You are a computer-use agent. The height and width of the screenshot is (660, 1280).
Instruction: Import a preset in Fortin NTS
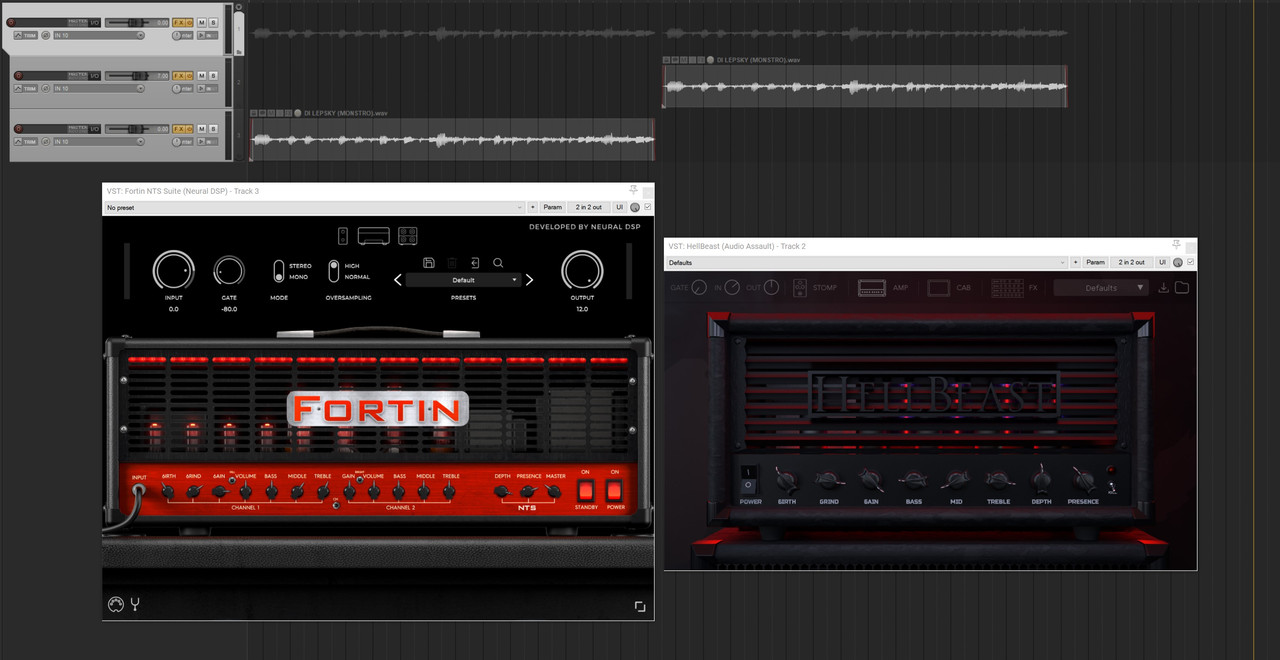tap(475, 263)
